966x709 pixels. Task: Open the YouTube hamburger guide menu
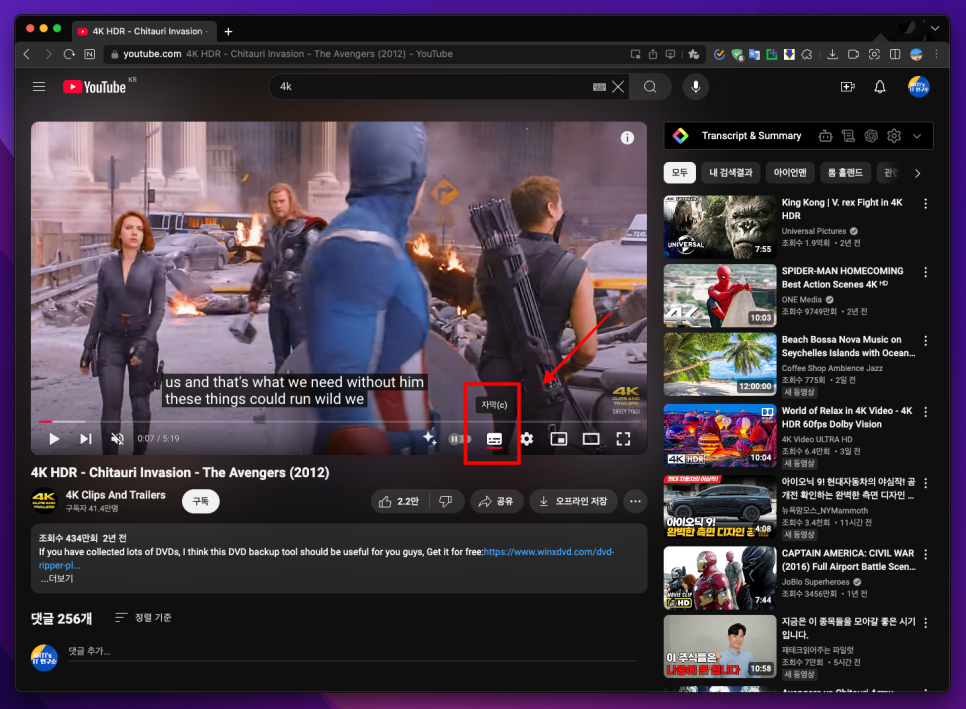[39, 87]
